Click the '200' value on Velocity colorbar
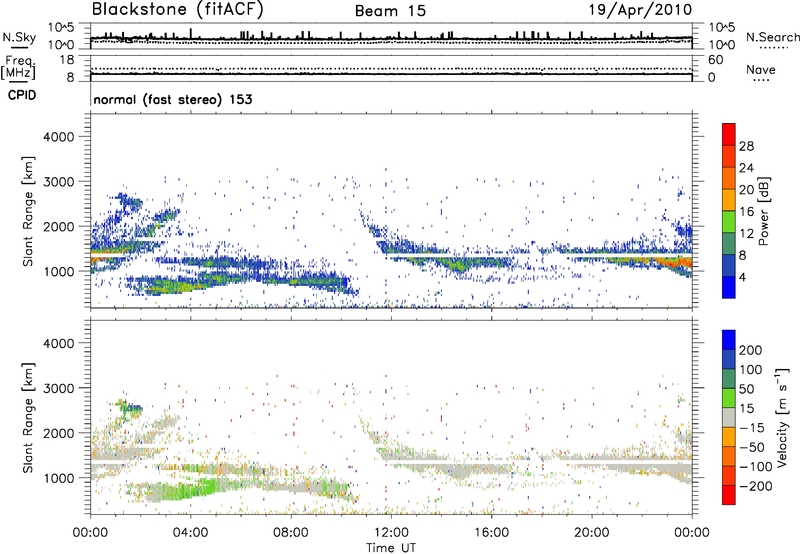The width and height of the screenshot is (800, 554). (x=751, y=350)
